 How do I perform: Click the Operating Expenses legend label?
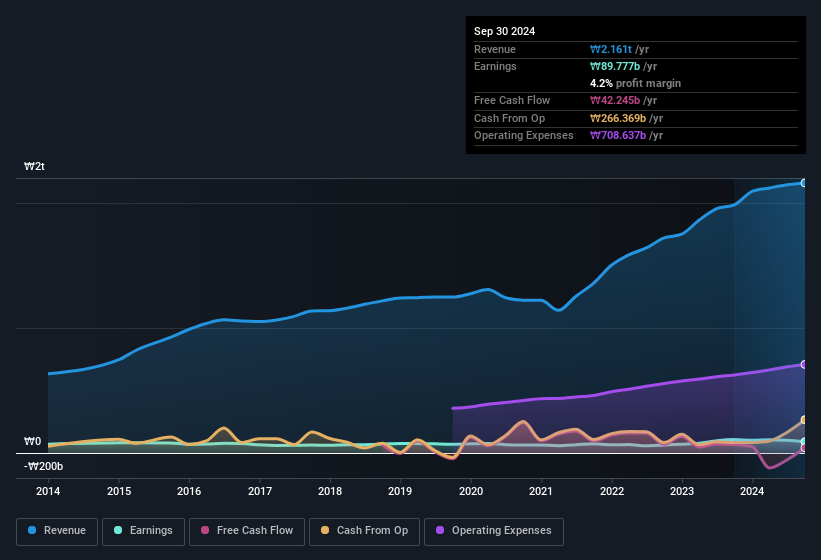coord(499,531)
